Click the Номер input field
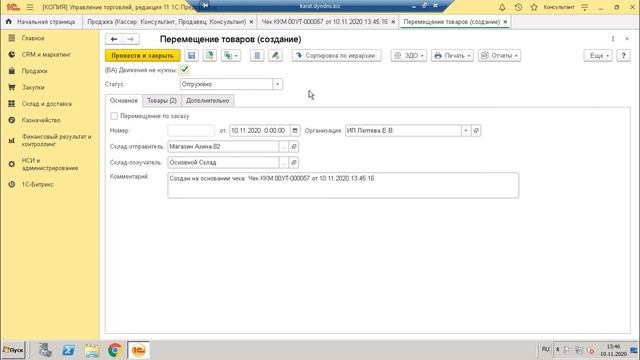This screenshot has height=360, width=640. (x=191, y=131)
